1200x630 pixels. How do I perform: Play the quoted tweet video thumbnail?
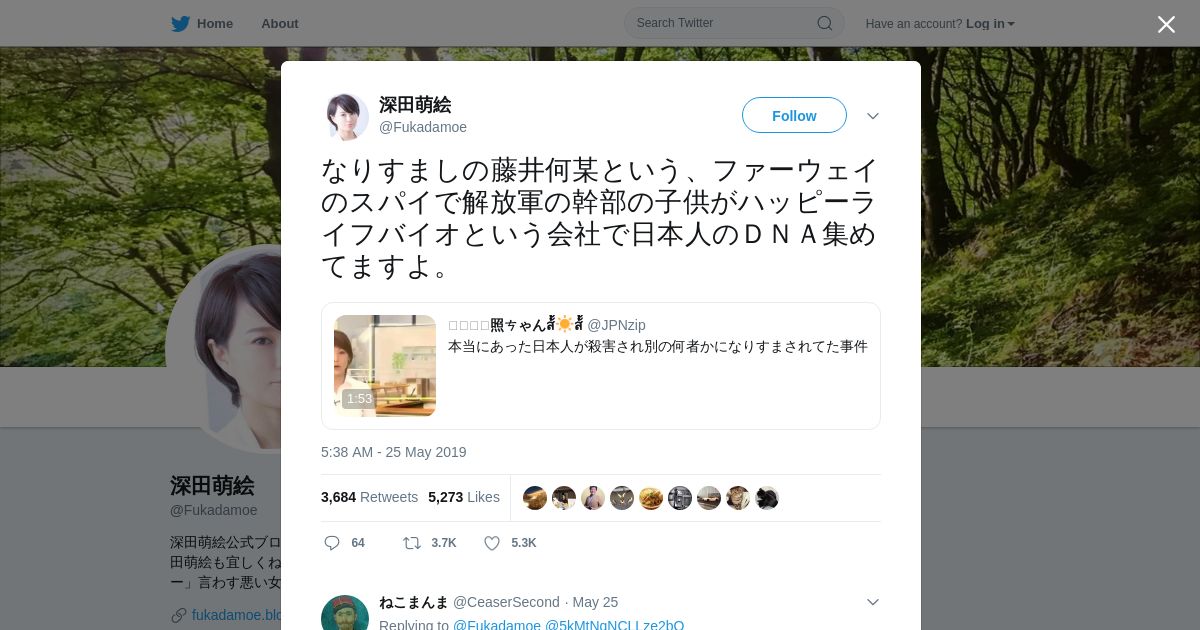point(385,366)
